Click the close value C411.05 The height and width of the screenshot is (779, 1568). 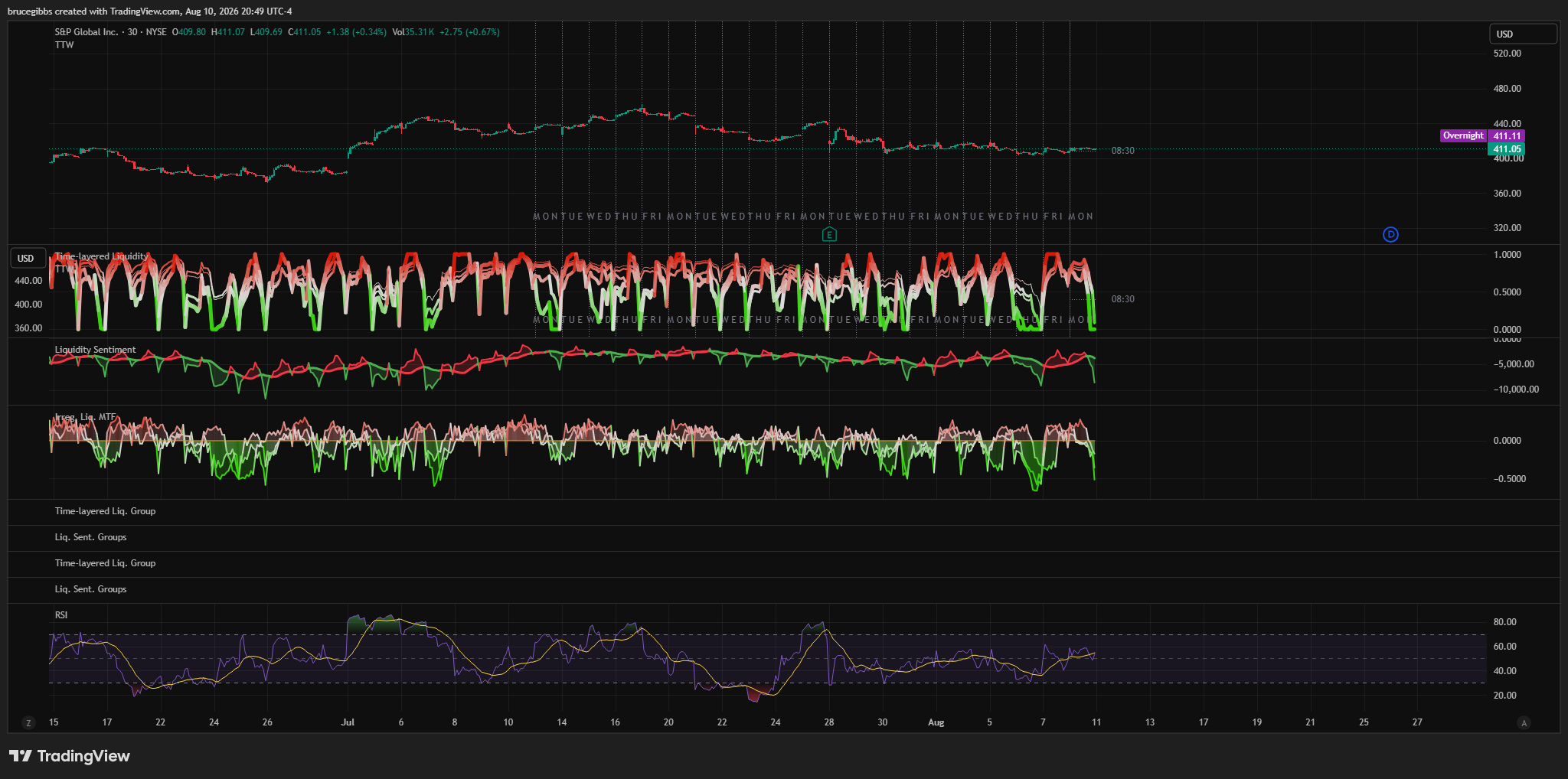(x=305, y=32)
